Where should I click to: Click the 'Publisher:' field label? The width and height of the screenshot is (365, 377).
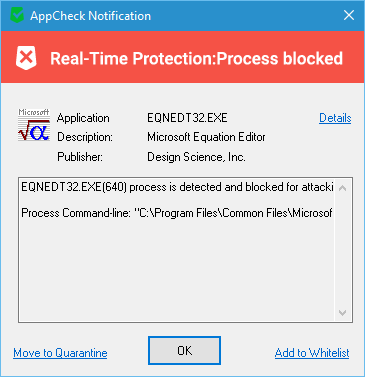(80, 157)
